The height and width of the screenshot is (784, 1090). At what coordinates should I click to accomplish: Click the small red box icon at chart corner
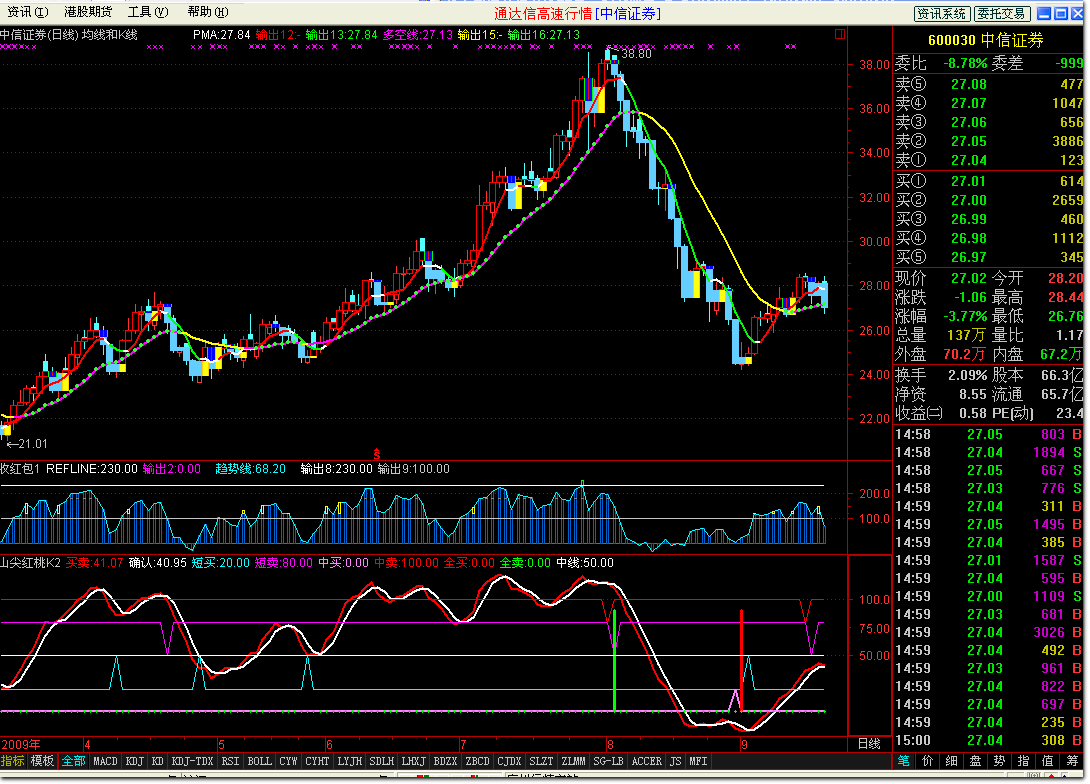(840, 34)
